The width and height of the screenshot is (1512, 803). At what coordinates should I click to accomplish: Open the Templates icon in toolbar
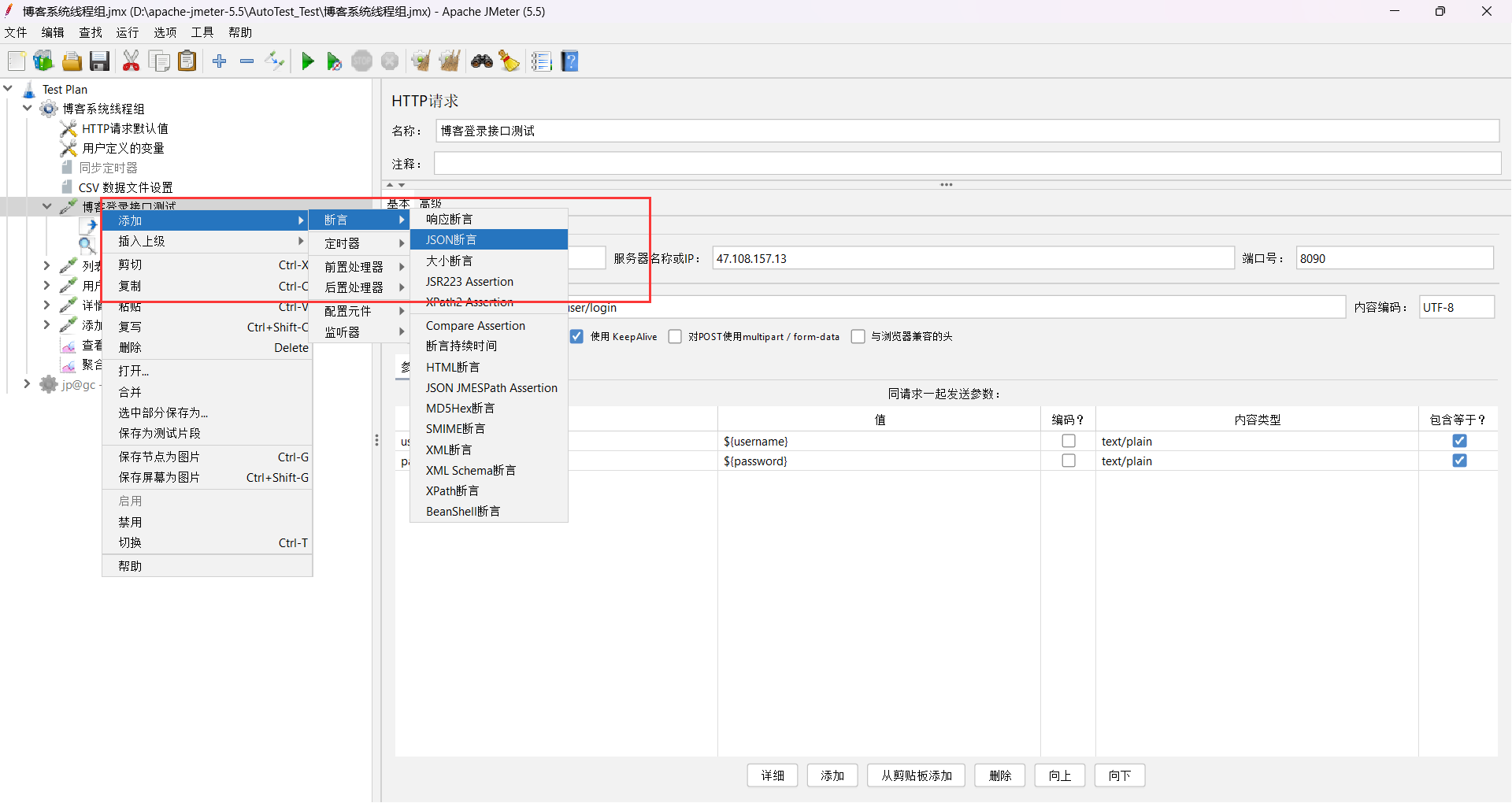pos(43,61)
